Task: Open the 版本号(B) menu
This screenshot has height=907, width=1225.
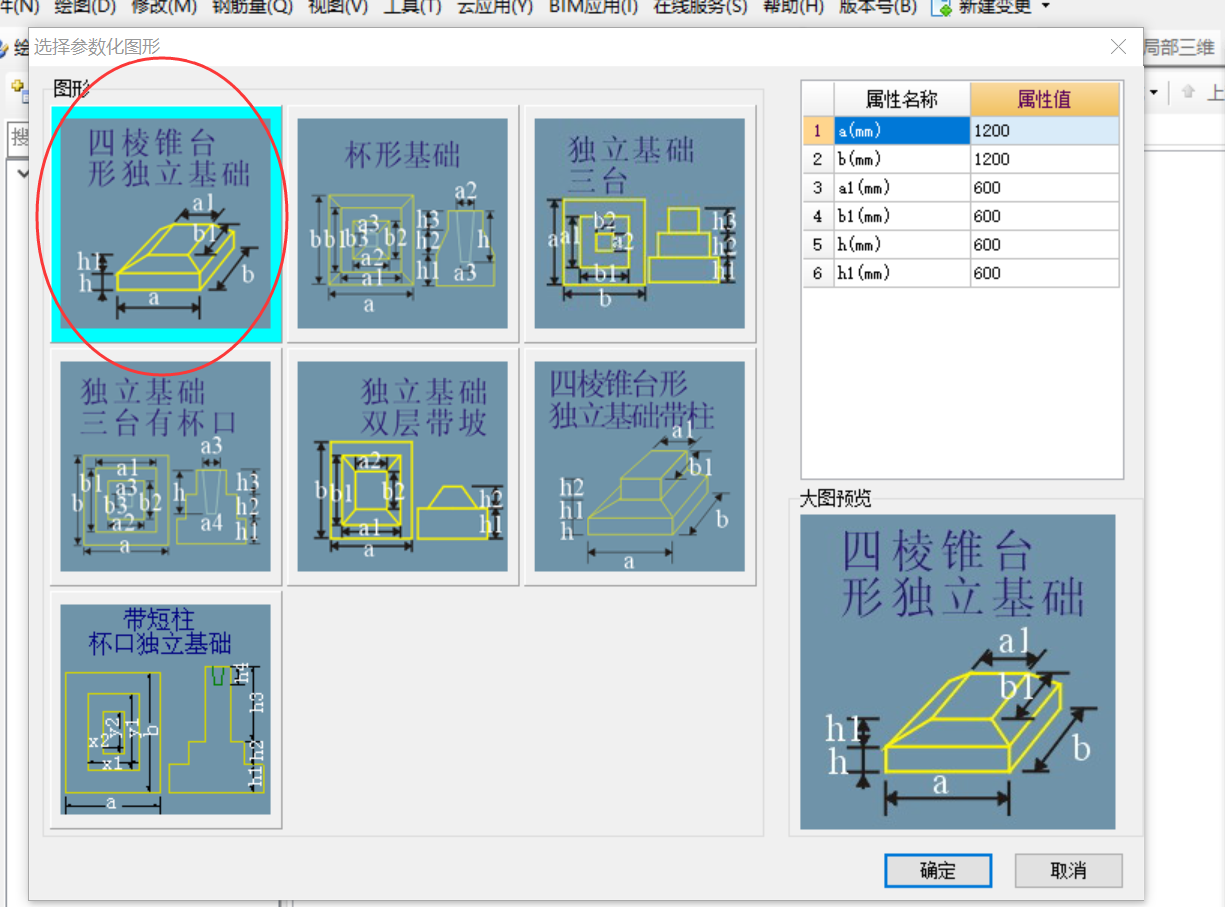Action: (x=877, y=7)
